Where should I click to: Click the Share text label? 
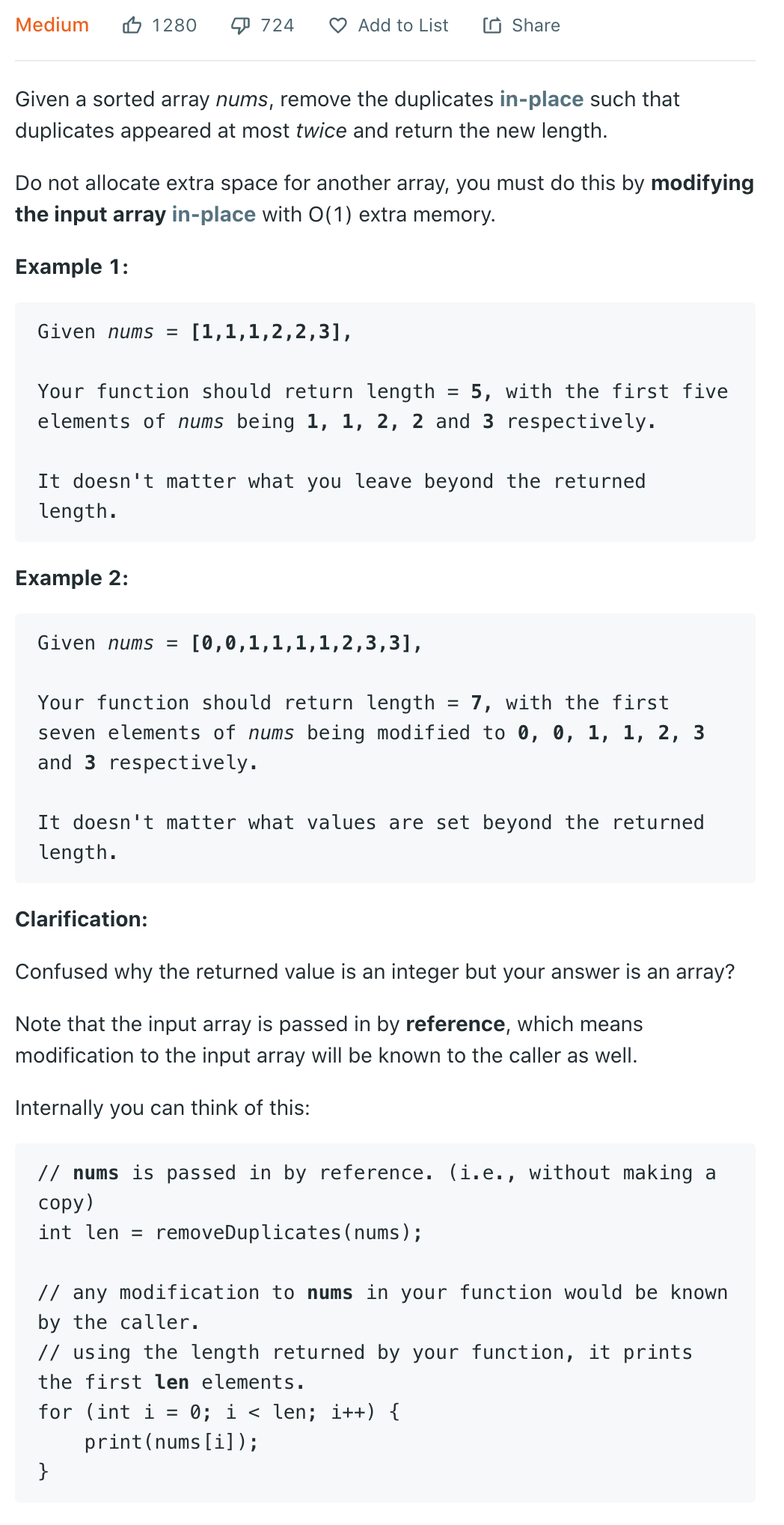coord(536,25)
